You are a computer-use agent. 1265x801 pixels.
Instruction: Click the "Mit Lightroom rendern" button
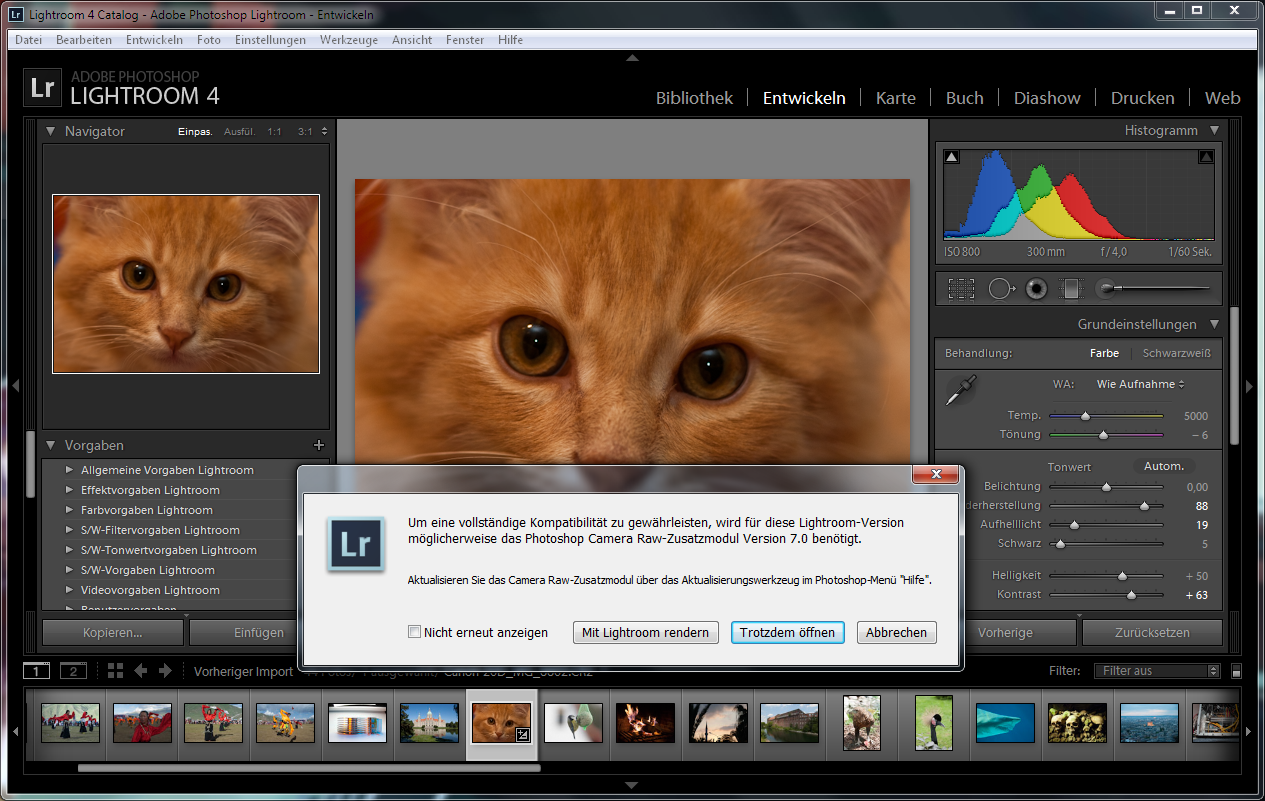point(645,632)
